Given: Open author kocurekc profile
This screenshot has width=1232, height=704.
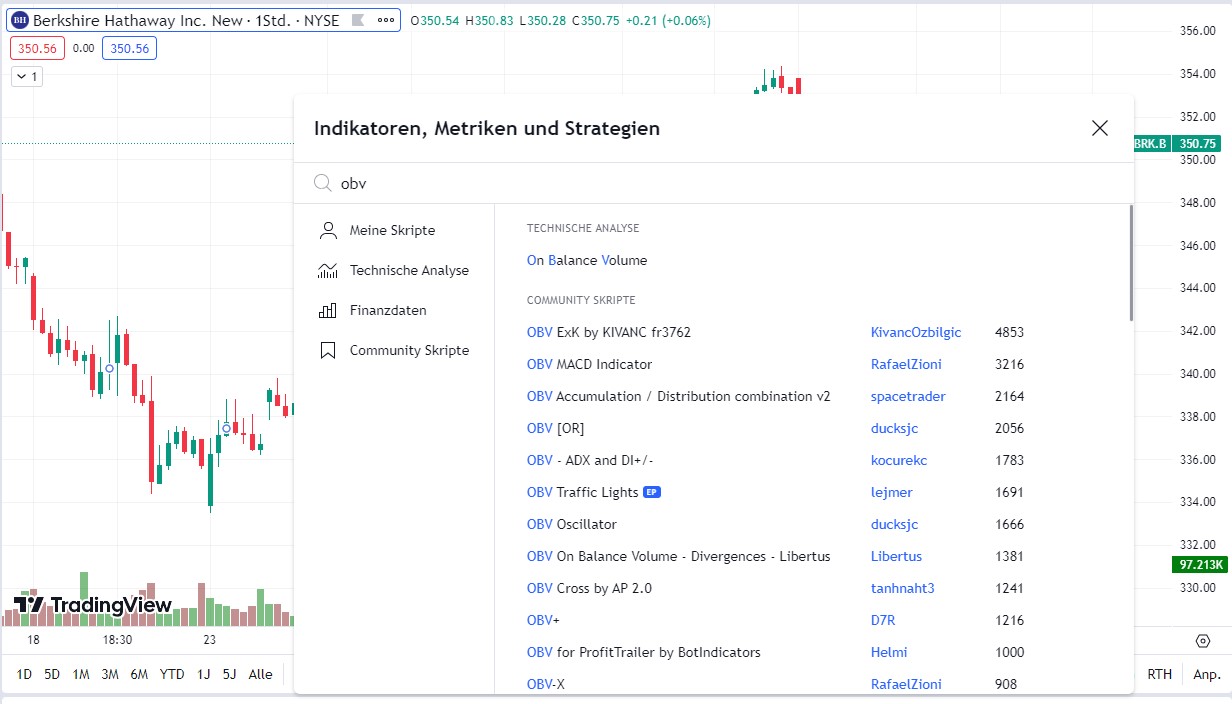Looking at the screenshot, I should 899,460.
